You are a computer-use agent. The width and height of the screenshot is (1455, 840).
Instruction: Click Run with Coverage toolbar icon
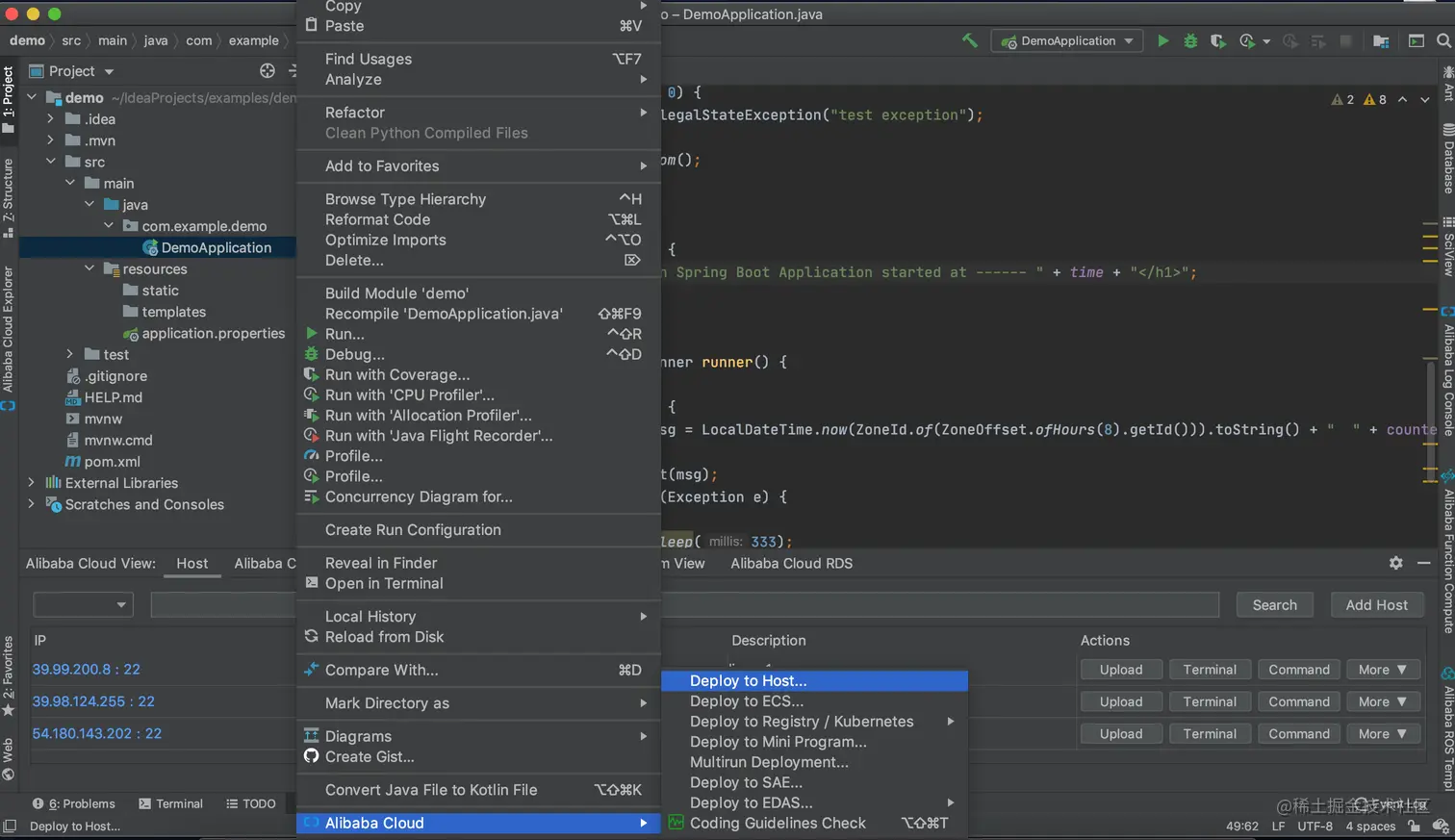1217,40
